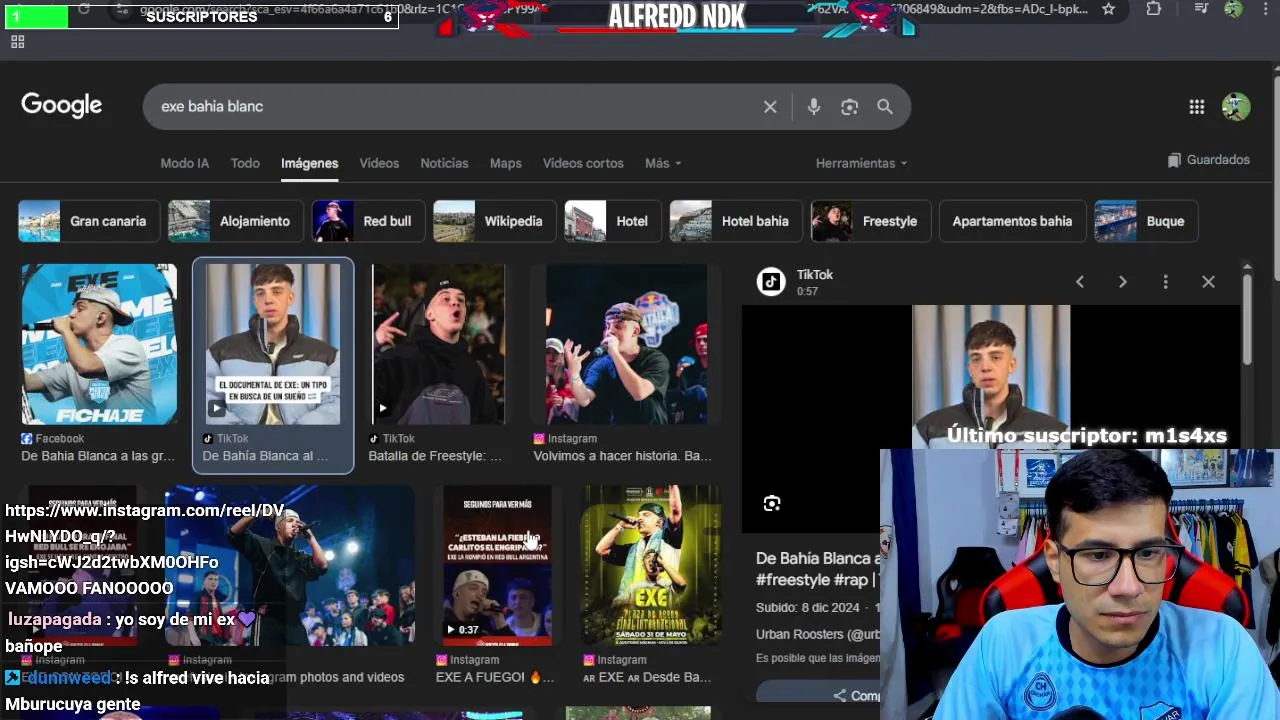Open the Facebook FICHAJE image result
Image resolution: width=1280 pixels, height=720 pixels.
[99, 344]
